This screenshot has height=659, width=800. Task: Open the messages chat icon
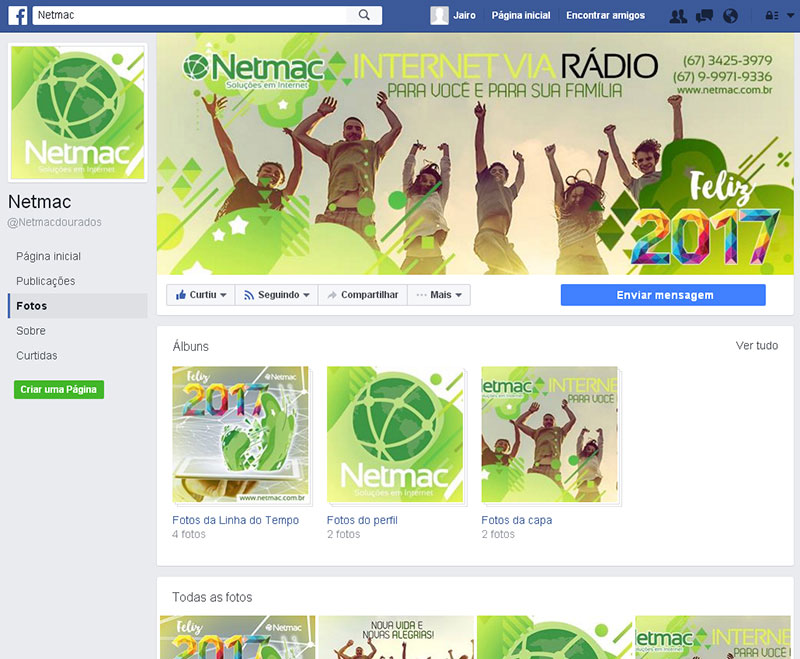click(704, 16)
